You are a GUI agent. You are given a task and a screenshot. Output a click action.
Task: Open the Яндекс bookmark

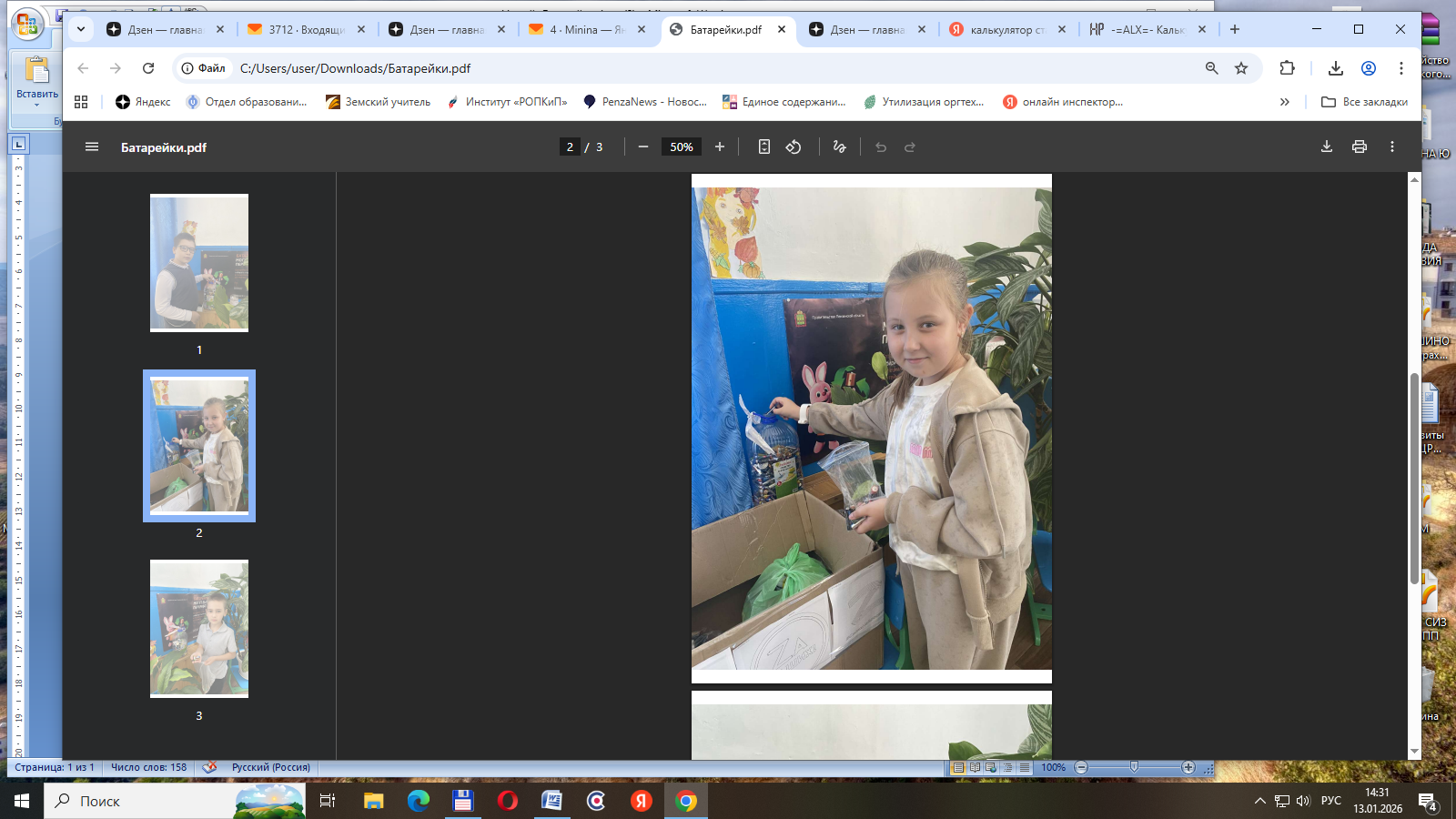pyautogui.click(x=143, y=102)
